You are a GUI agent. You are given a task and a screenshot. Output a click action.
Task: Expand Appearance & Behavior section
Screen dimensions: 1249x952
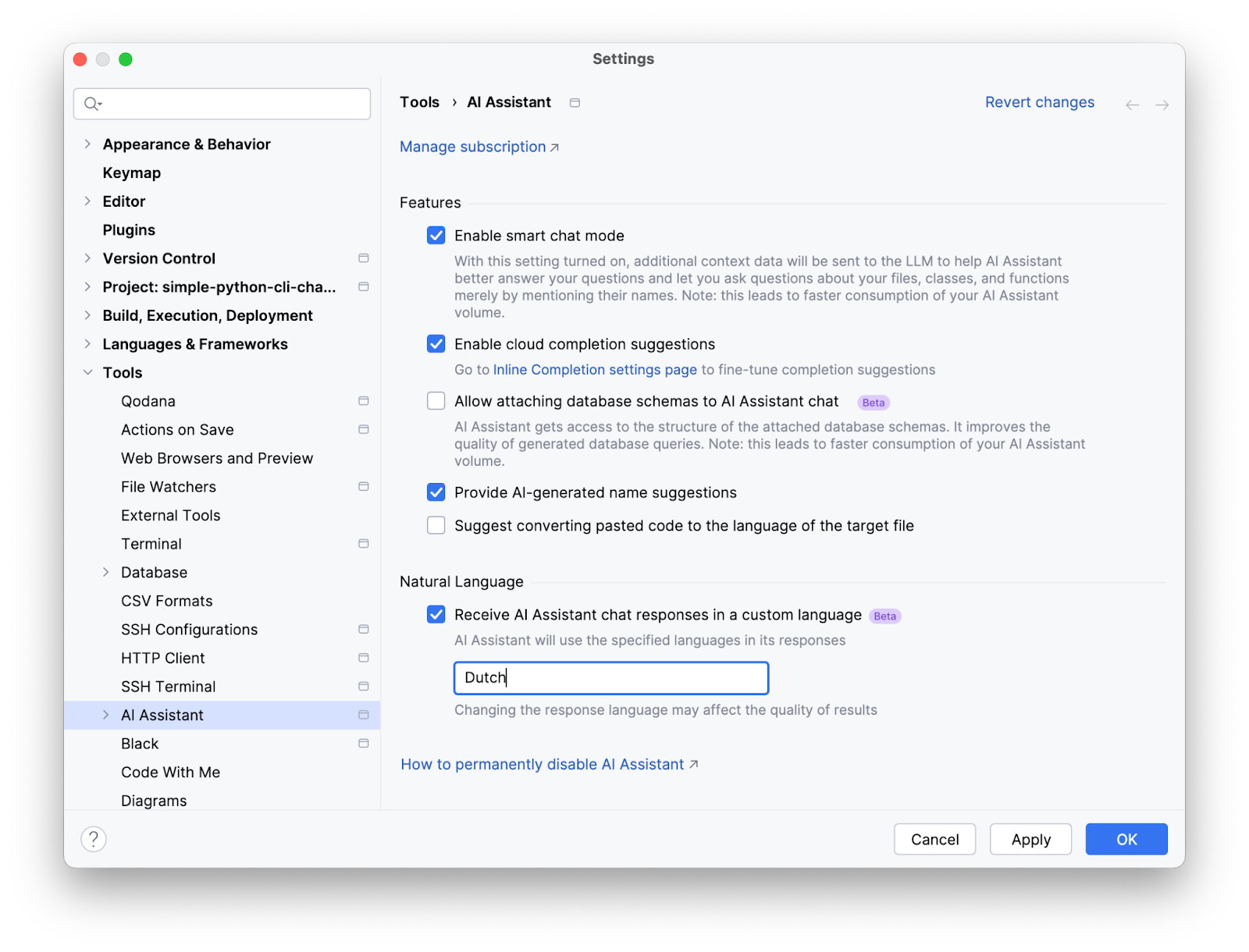[87, 144]
